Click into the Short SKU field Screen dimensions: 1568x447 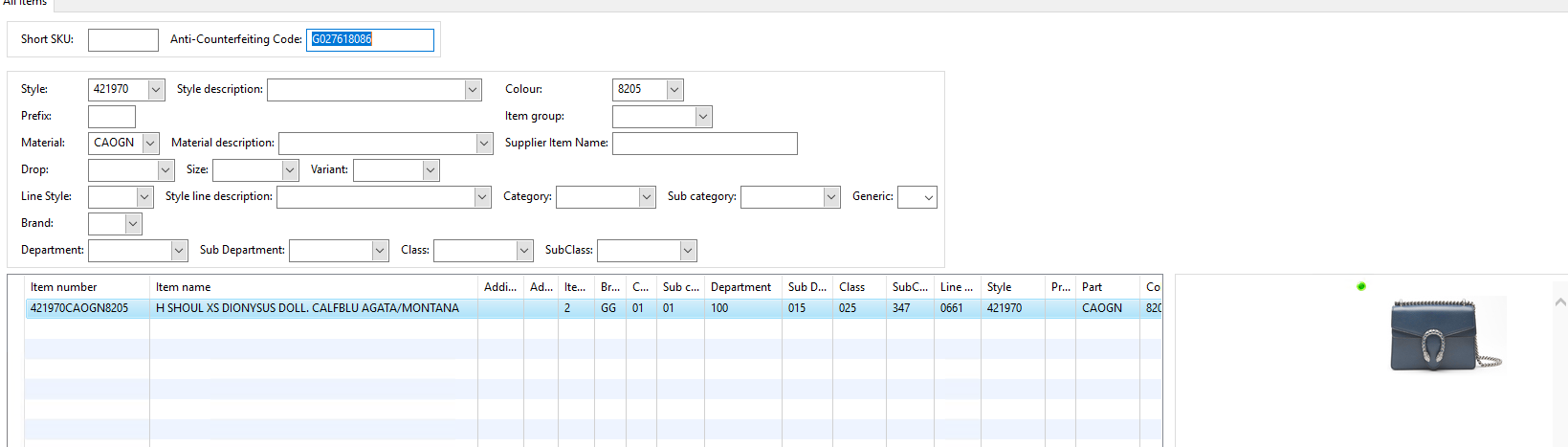(123, 39)
